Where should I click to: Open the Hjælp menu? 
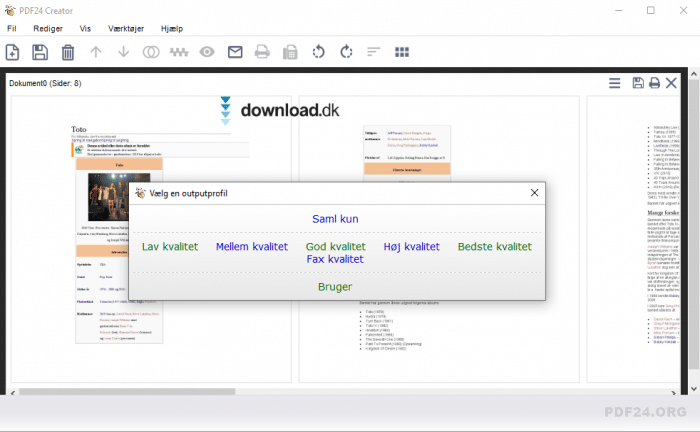pyautogui.click(x=172, y=29)
